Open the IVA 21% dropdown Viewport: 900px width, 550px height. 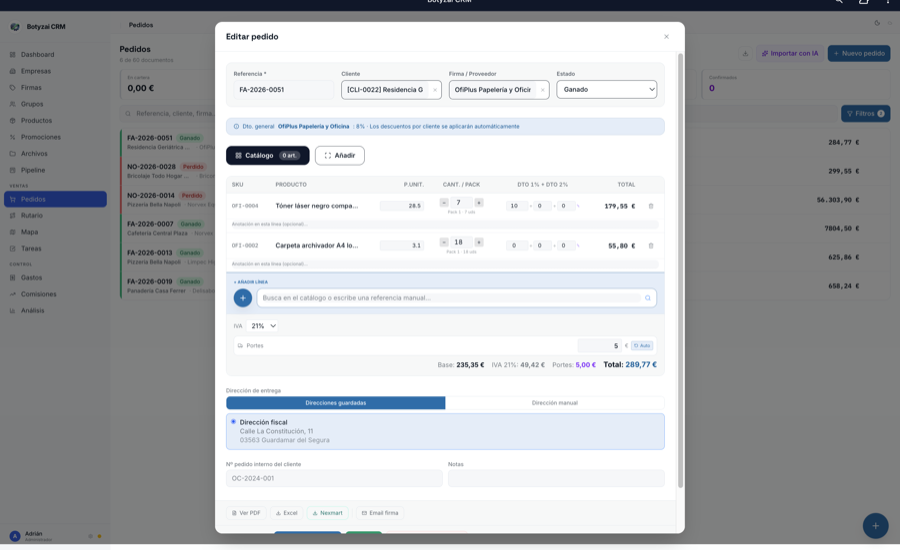[x=263, y=326]
